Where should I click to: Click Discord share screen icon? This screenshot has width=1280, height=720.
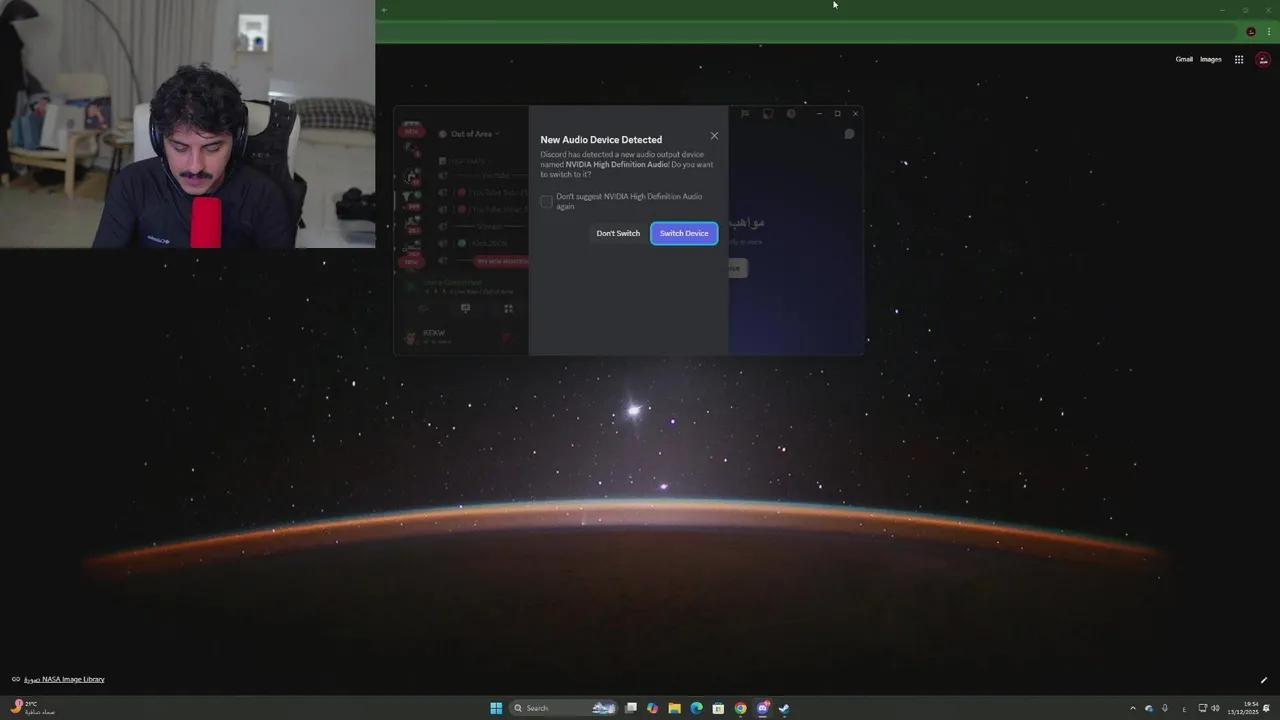[465, 309]
